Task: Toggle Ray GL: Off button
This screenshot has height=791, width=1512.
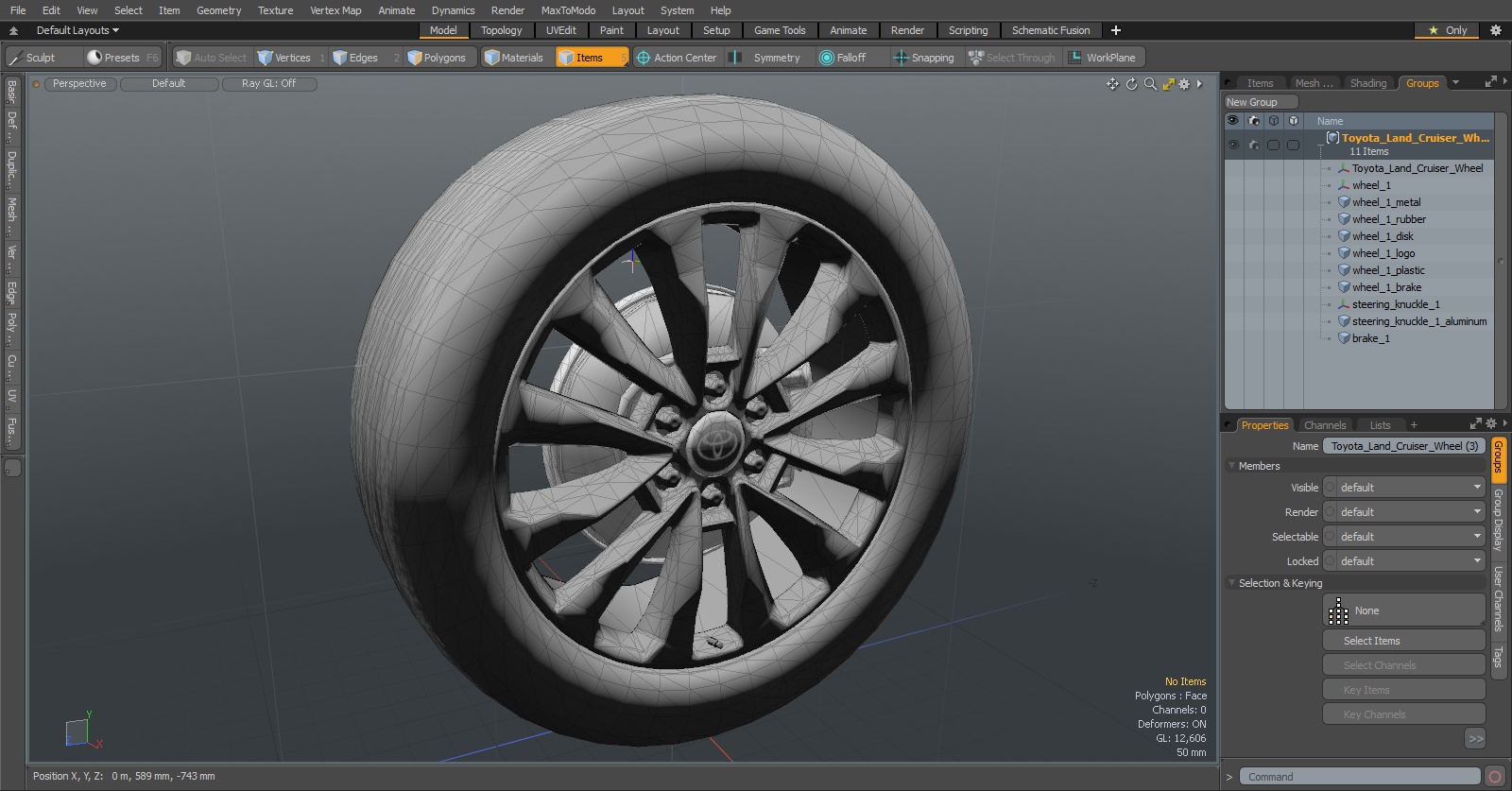Action: [269, 84]
